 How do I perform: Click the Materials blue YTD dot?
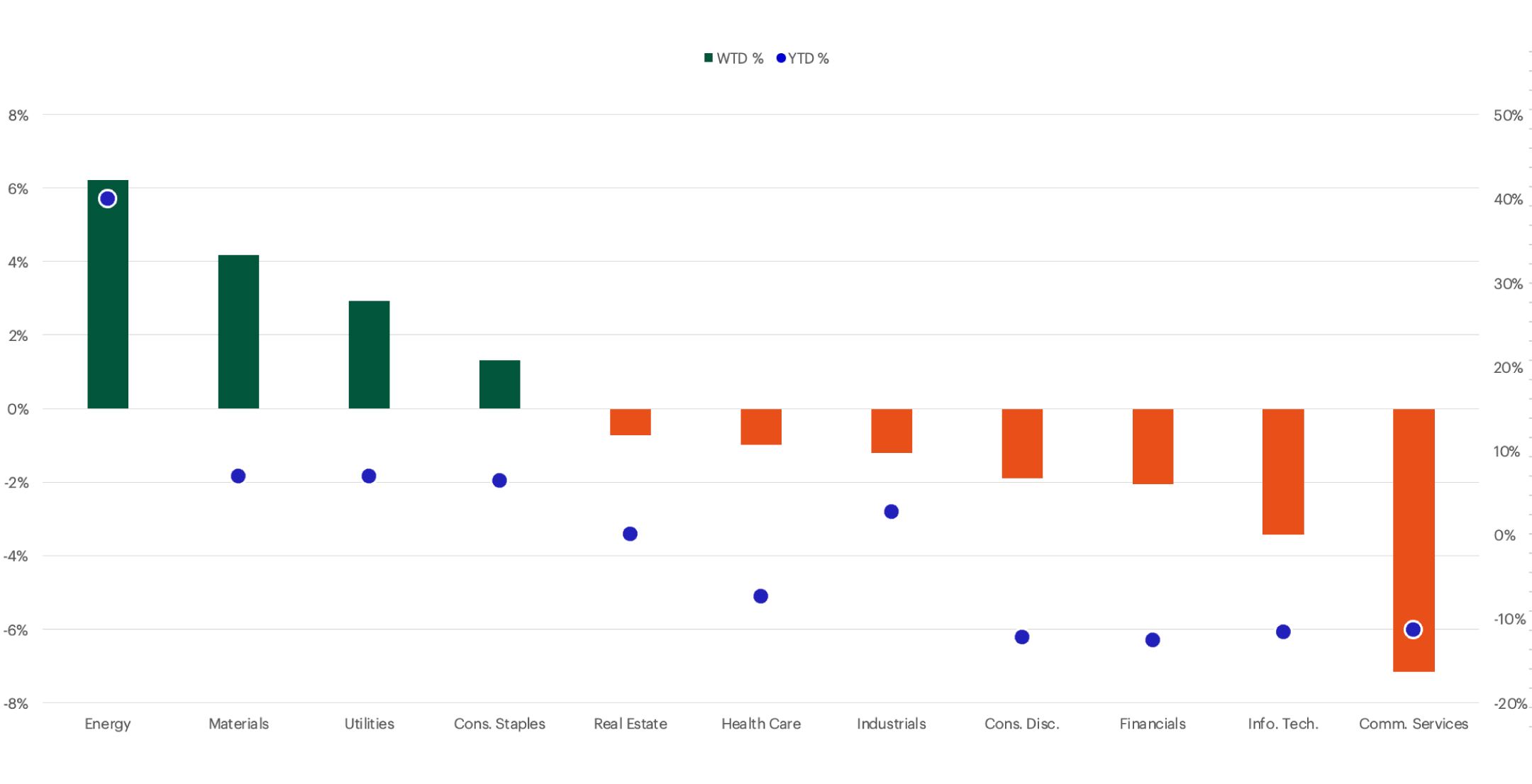click(x=238, y=475)
